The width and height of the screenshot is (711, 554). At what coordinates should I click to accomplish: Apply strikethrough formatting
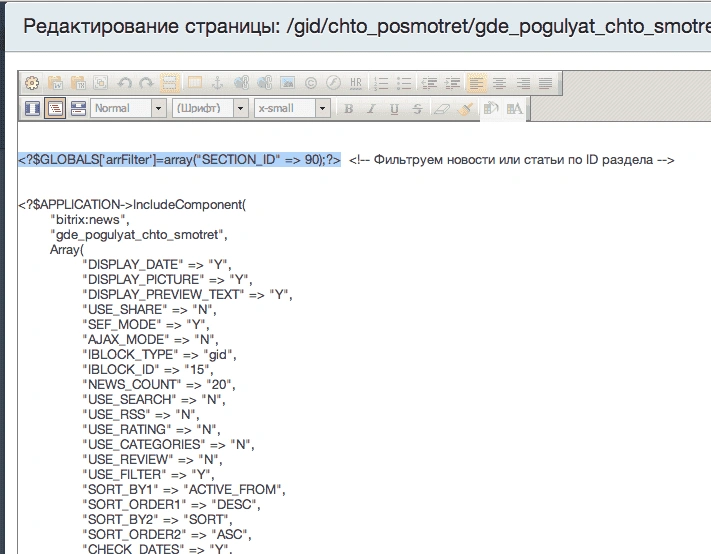click(x=418, y=109)
